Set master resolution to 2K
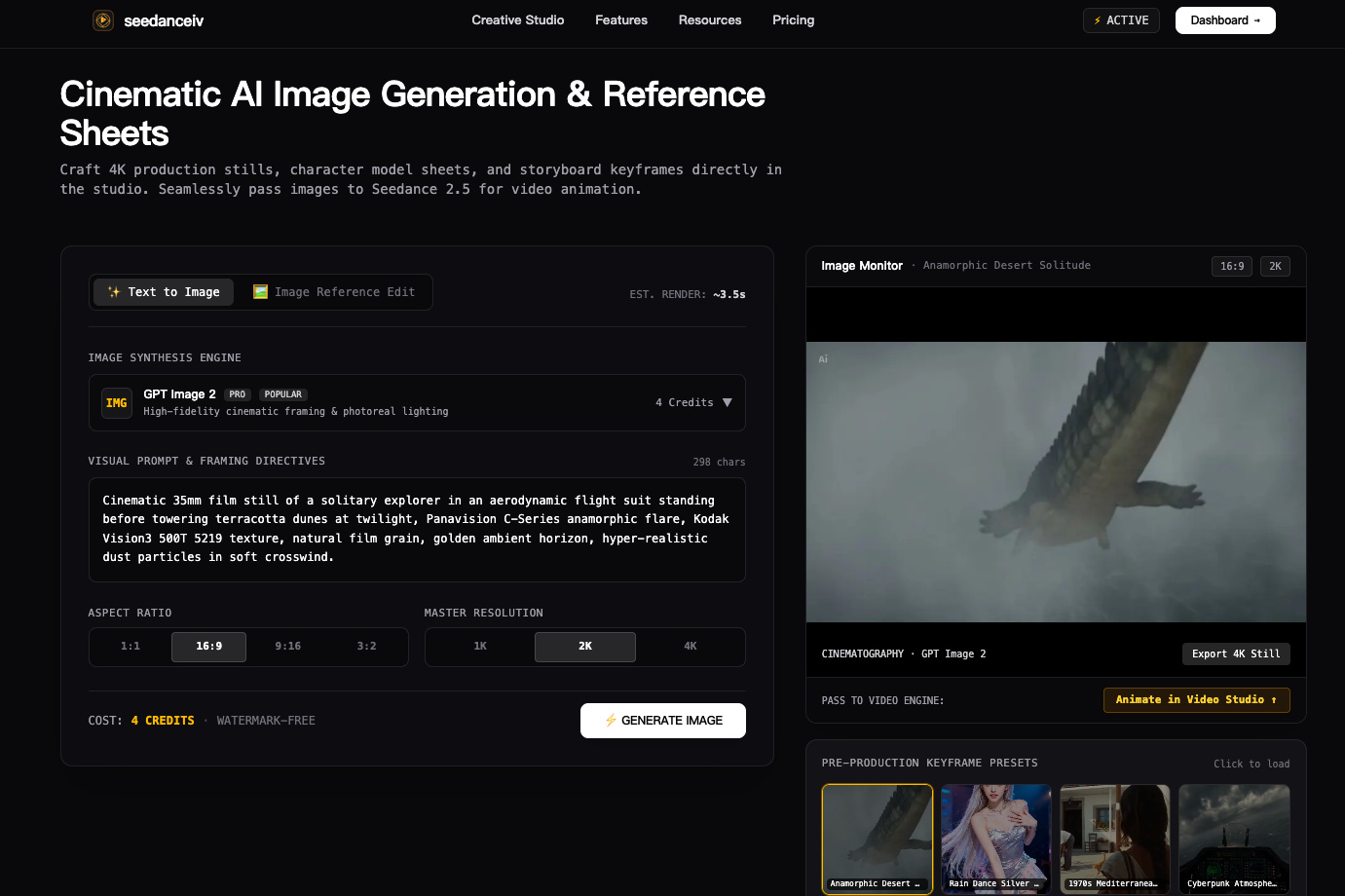The width and height of the screenshot is (1345, 896). pos(585,647)
